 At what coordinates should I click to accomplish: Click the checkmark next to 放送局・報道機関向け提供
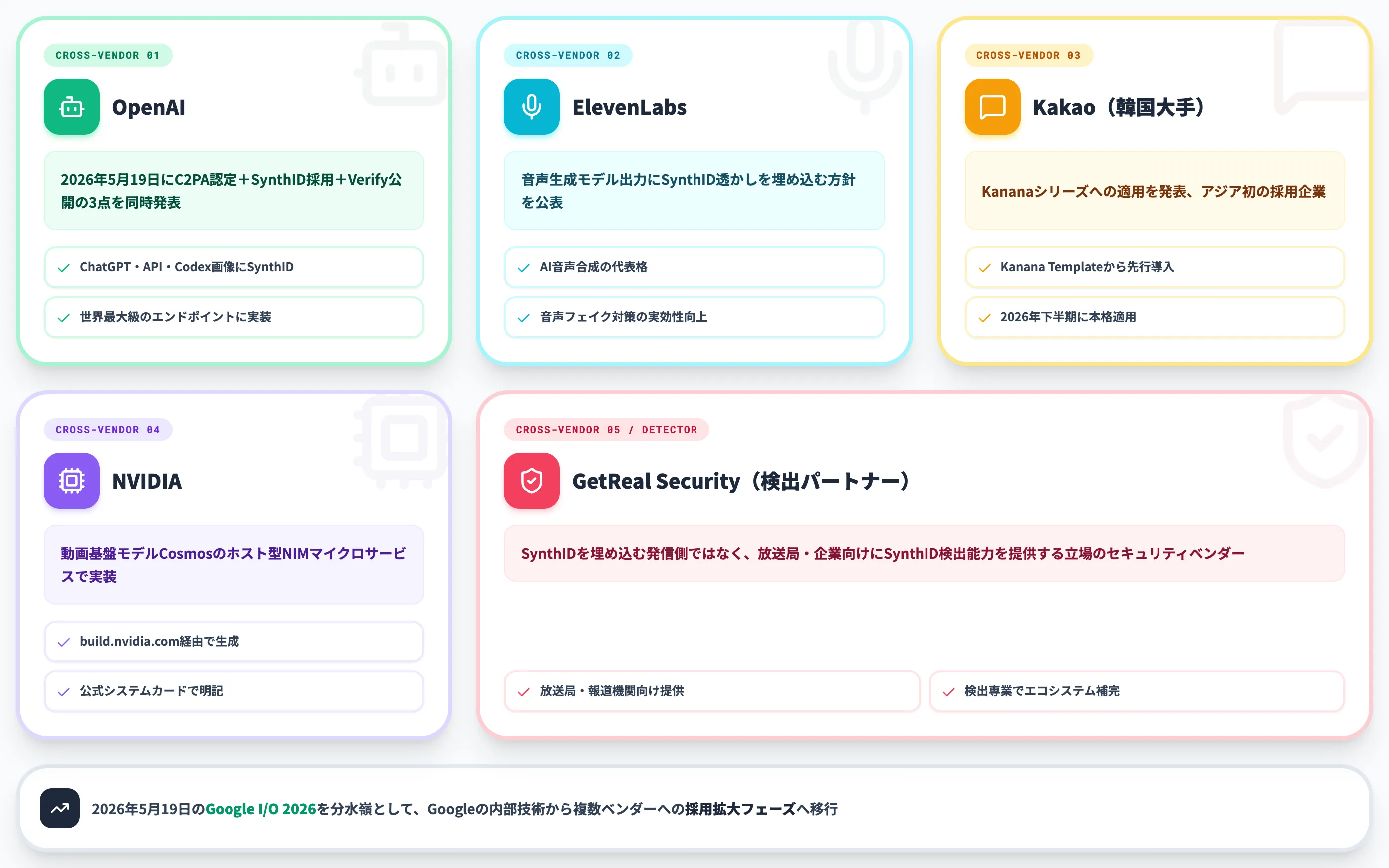pyautogui.click(x=523, y=692)
